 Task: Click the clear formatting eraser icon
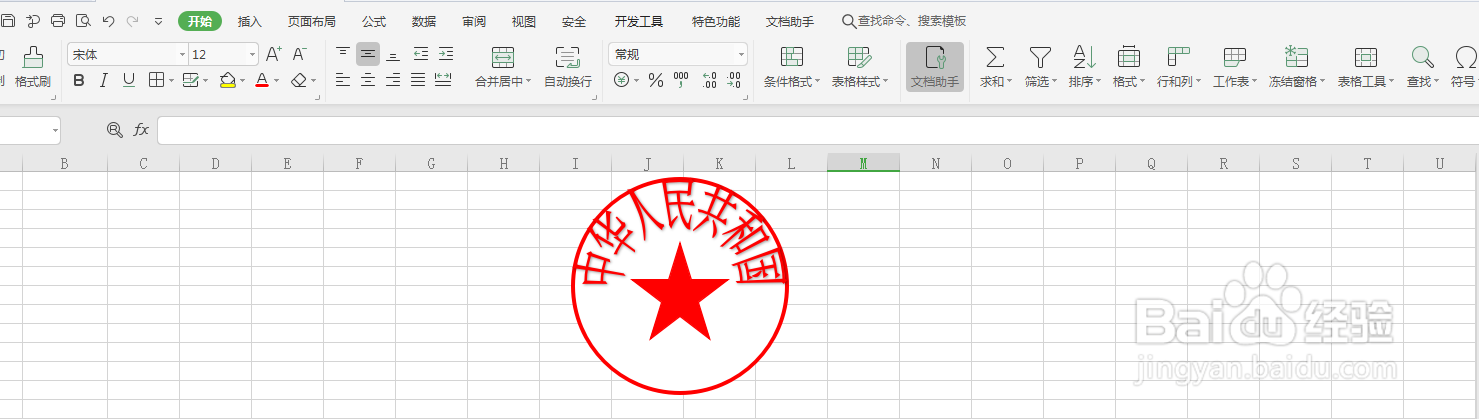(x=298, y=80)
